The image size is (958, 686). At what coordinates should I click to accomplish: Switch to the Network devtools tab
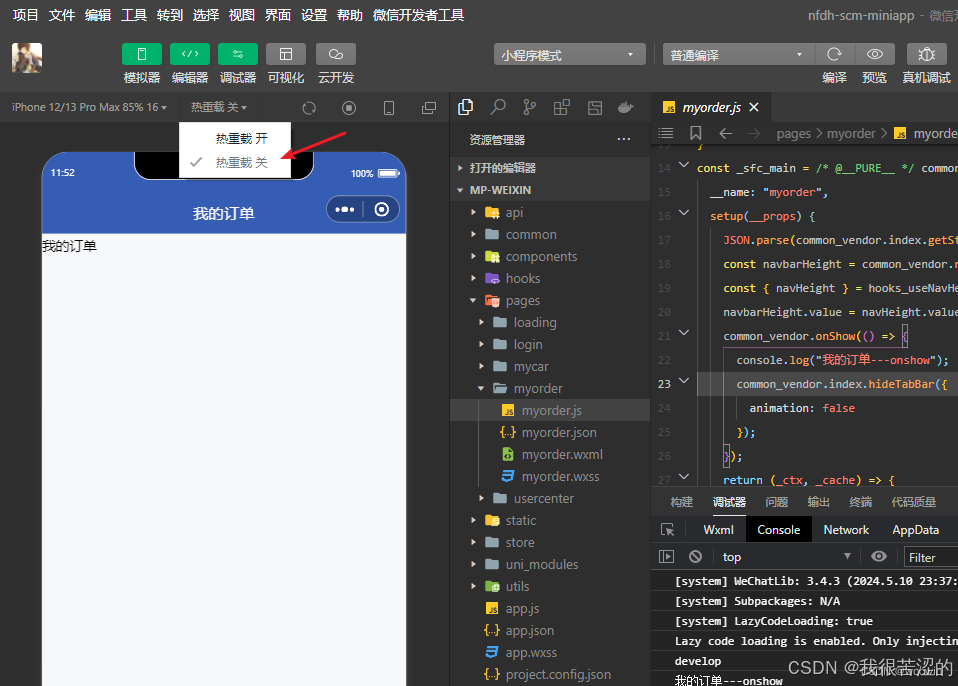tap(846, 530)
